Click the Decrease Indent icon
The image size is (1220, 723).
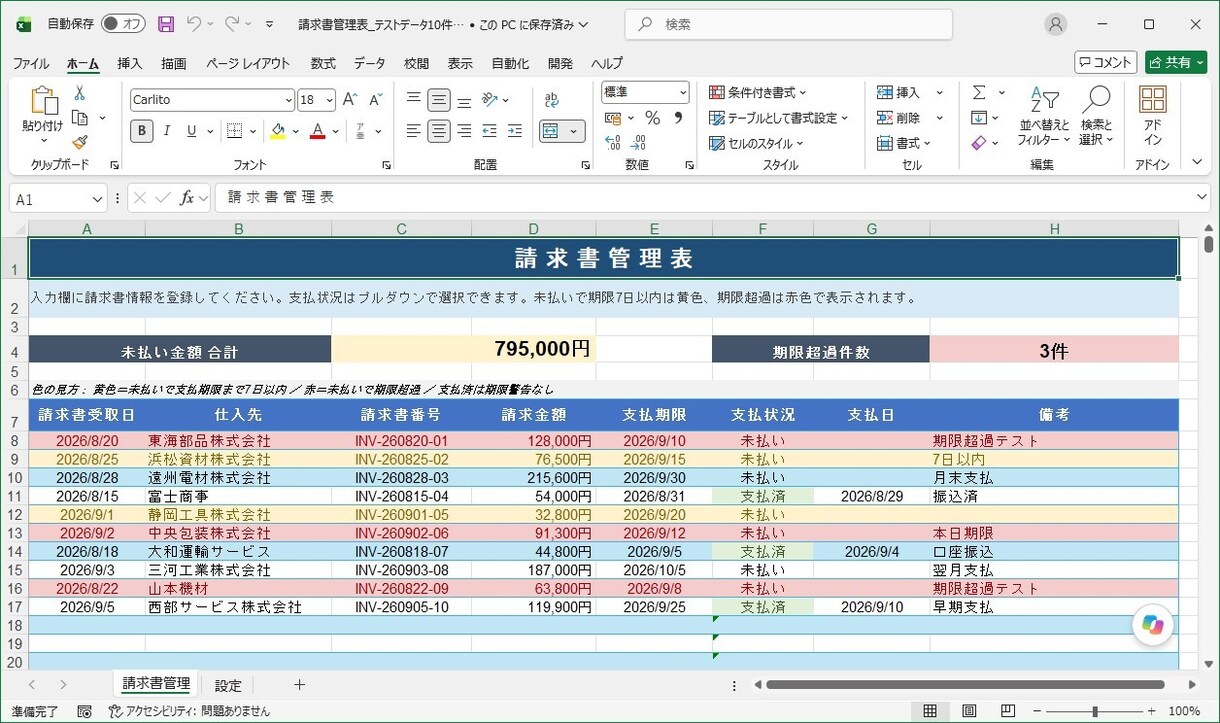click(490, 131)
